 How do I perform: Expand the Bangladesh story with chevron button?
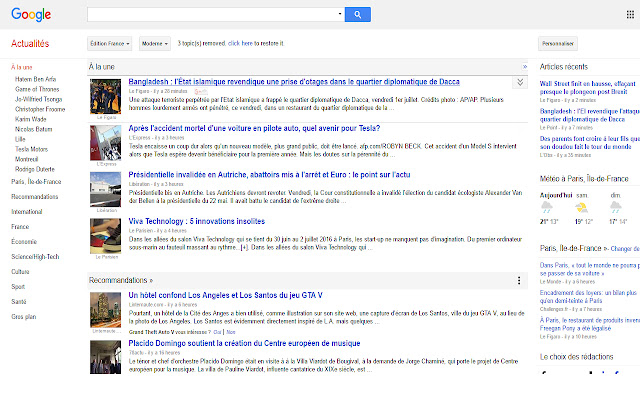point(520,83)
